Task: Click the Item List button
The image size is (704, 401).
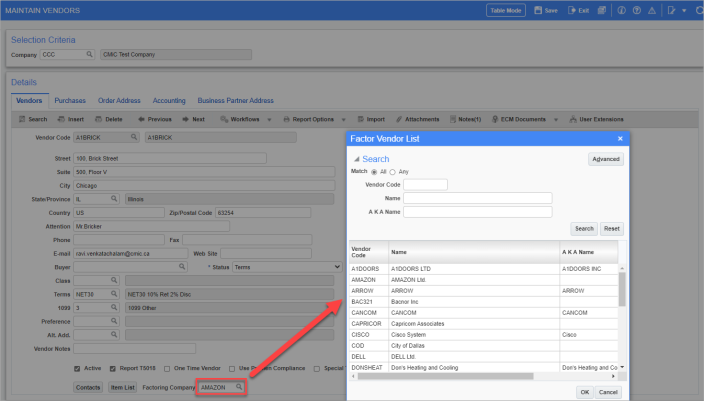Action: click(x=123, y=387)
